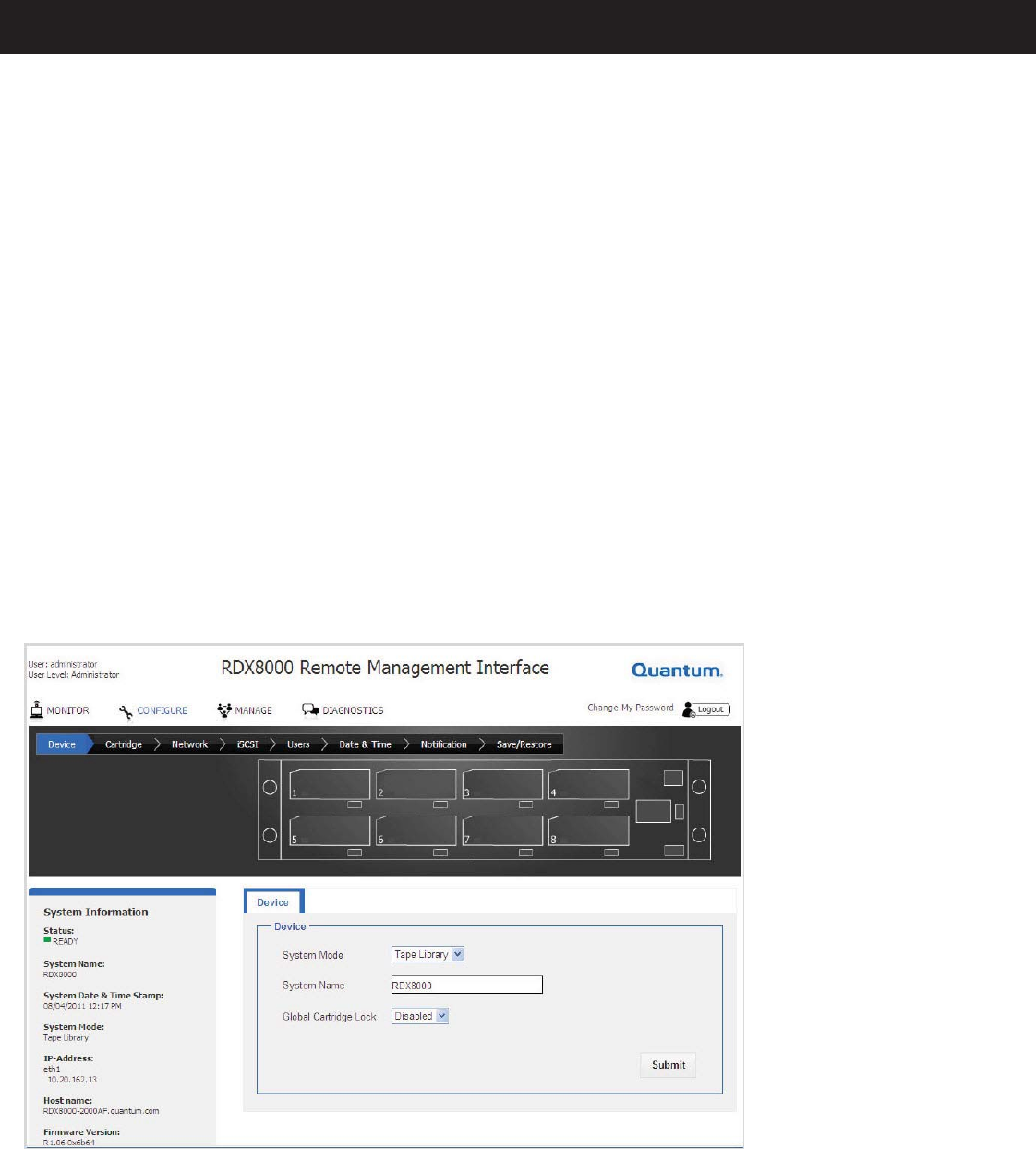Go to the Notification configuration step
Viewport: 1036px width, 1149px height.
(x=443, y=744)
